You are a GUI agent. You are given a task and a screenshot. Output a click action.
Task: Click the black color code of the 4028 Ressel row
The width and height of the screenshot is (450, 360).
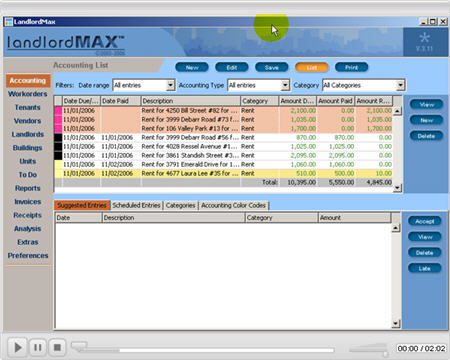tap(58, 146)
